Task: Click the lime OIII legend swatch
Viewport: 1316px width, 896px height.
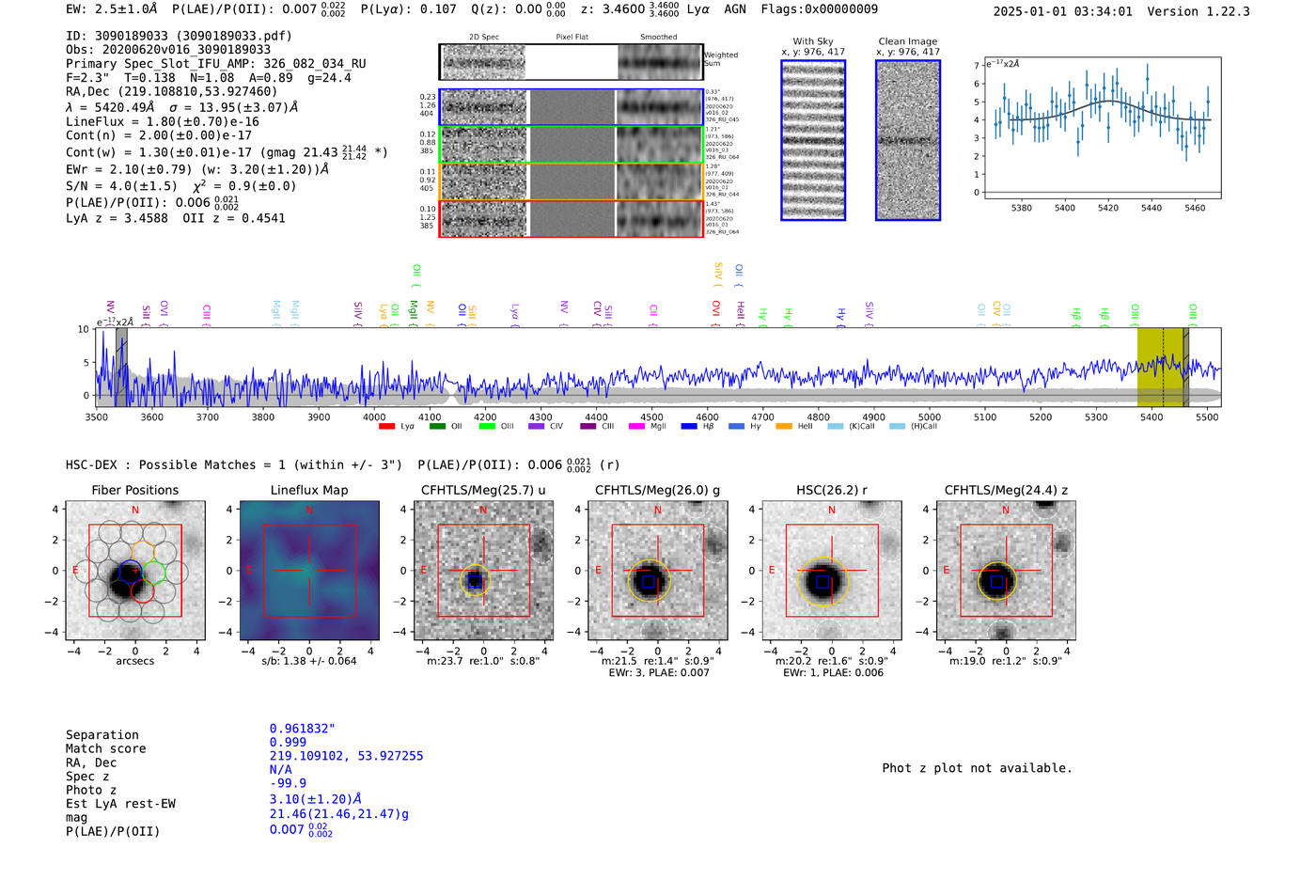Action: point(487,427)
